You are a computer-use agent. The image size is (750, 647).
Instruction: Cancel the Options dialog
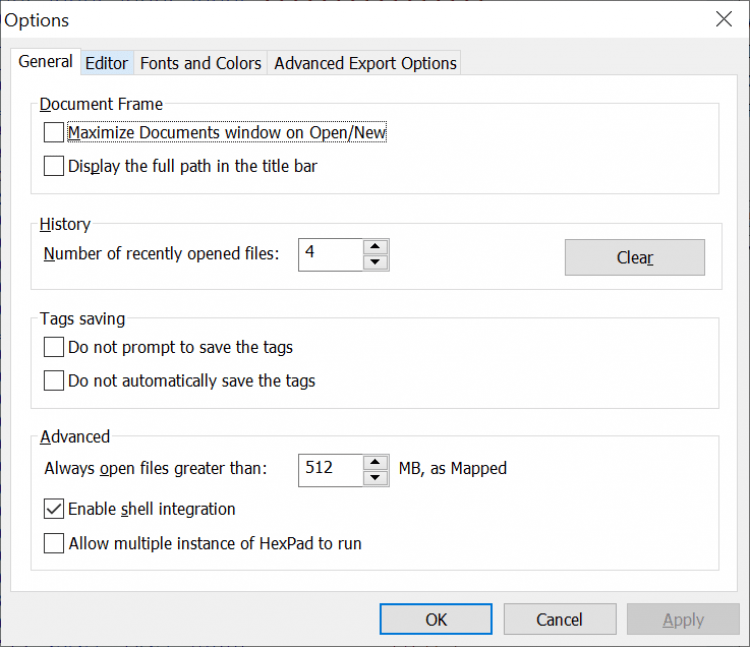pos(559,619)
